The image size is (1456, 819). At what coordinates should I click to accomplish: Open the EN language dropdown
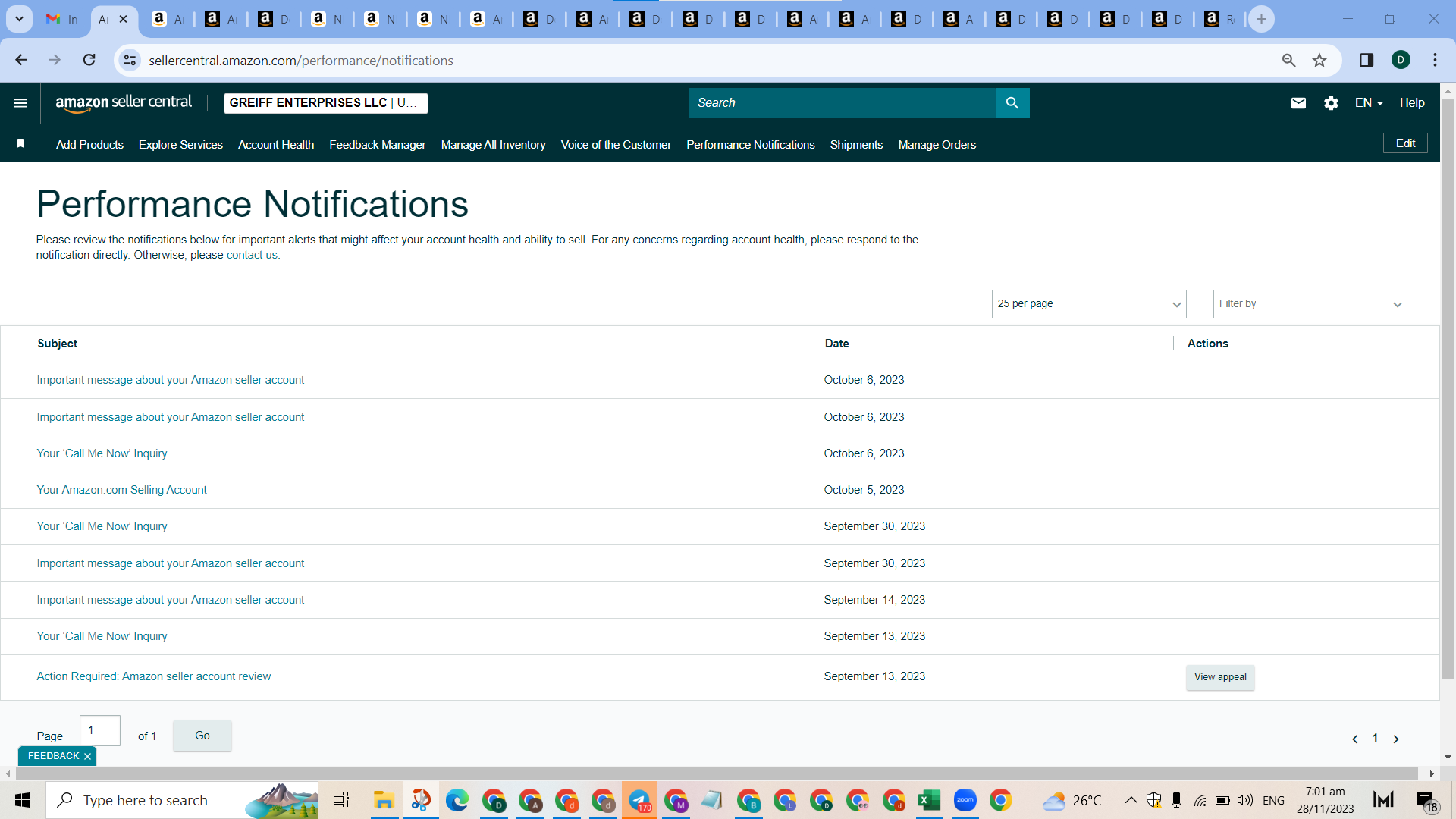click(1370, 103)
